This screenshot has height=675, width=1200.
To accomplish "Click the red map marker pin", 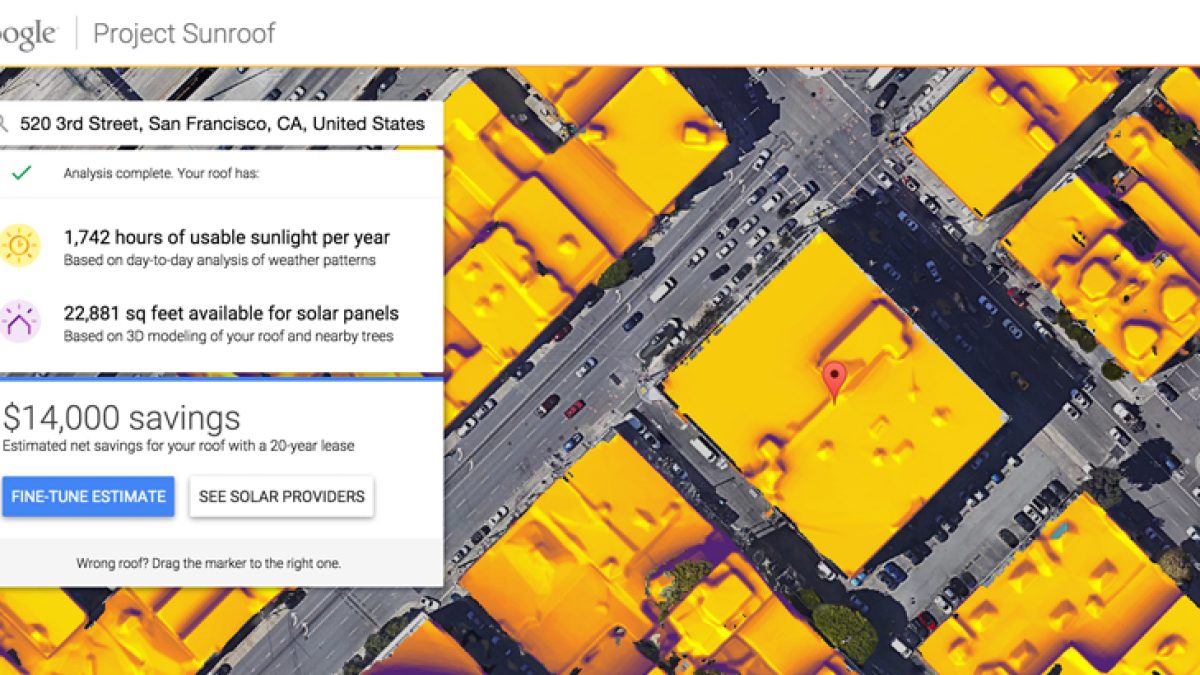I will [x=834, y=382].
